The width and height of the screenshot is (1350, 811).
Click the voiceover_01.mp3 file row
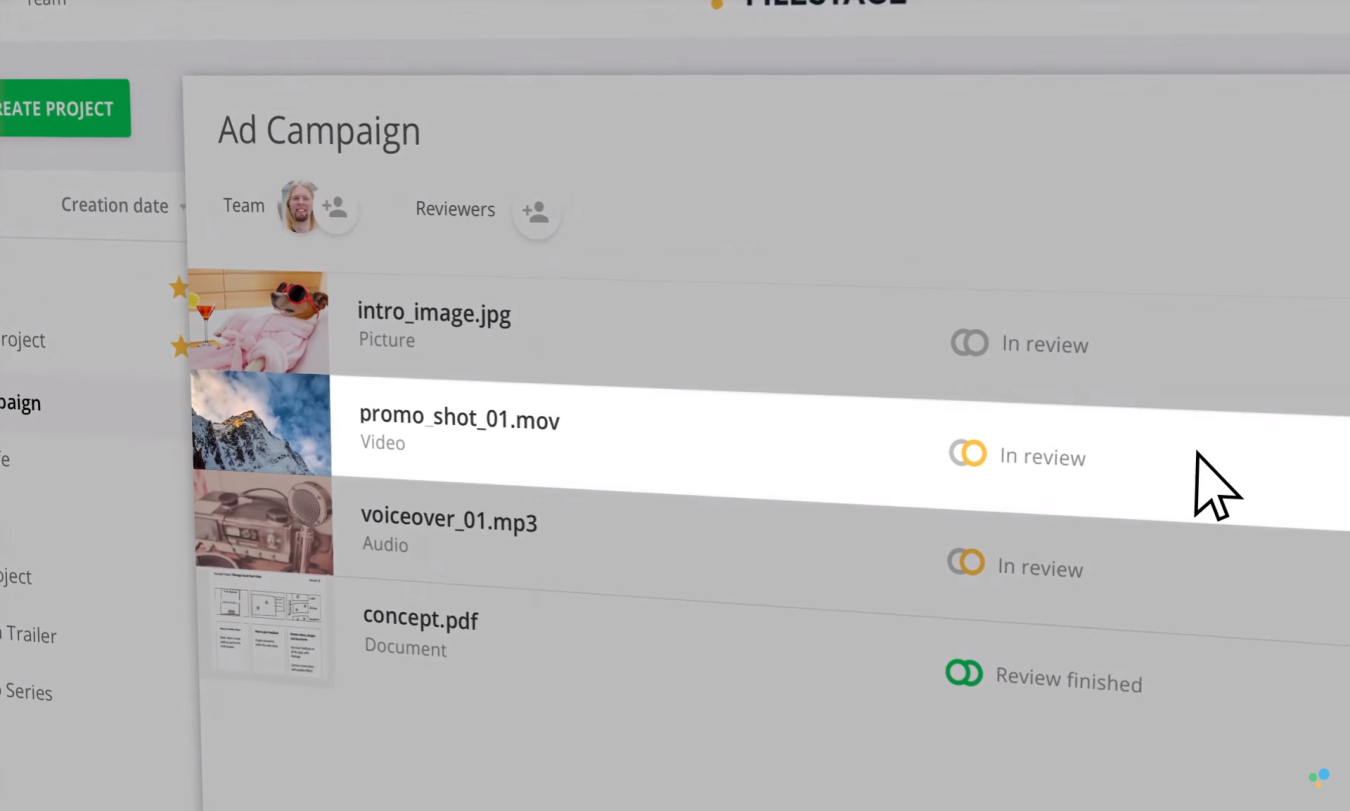(449, 521)
